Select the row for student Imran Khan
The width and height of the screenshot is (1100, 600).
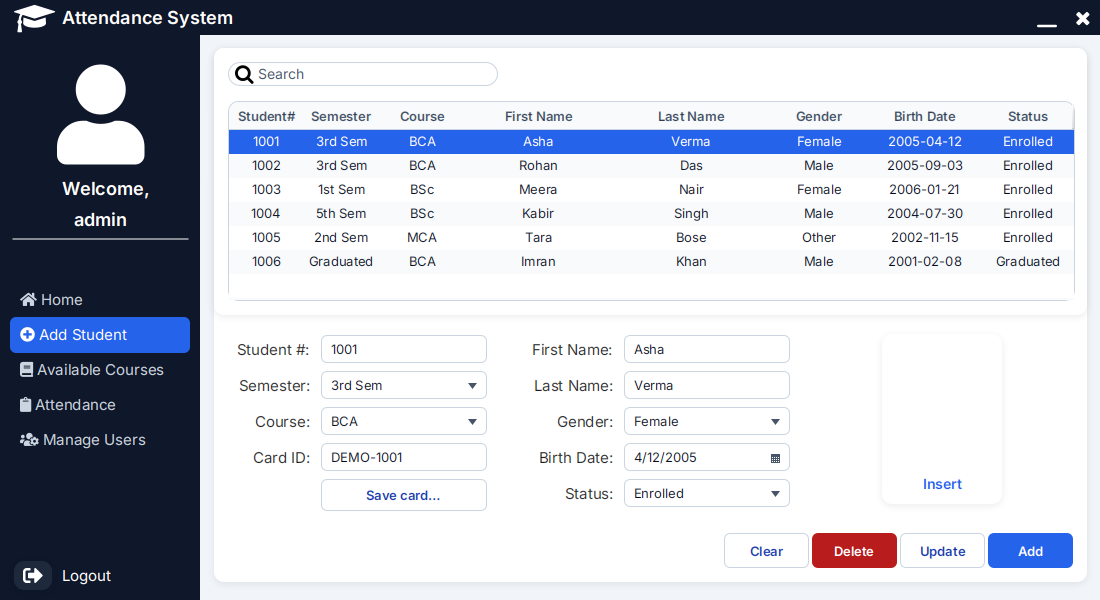point(651,261)
